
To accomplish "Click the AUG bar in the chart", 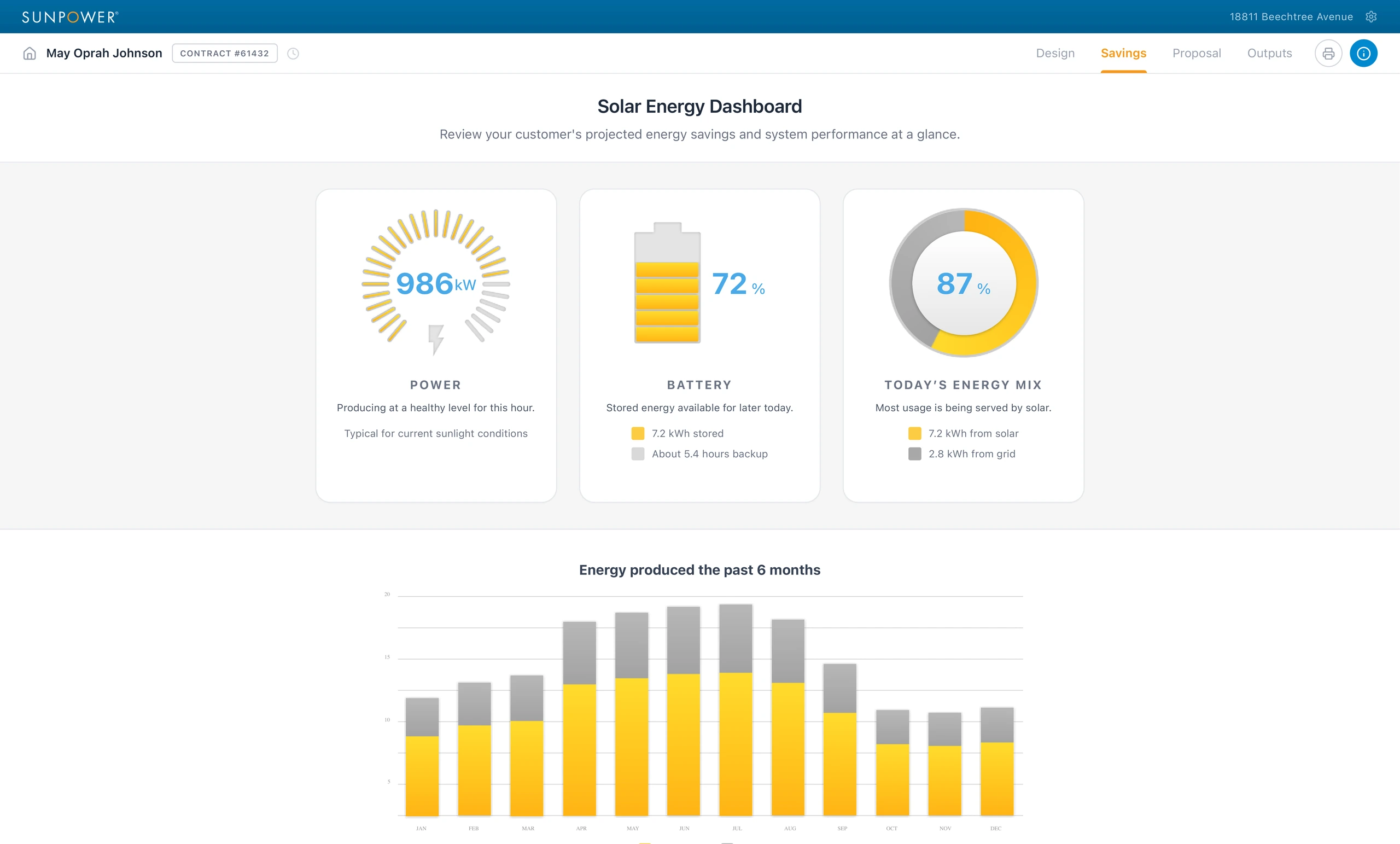I will tap(787, 718).
